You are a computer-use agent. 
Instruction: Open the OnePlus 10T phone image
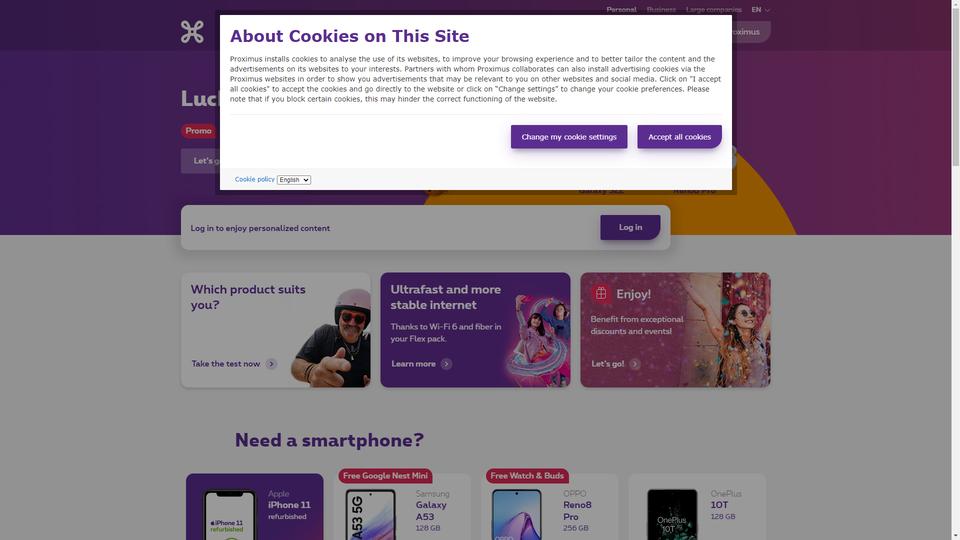[x=672, y=514]
